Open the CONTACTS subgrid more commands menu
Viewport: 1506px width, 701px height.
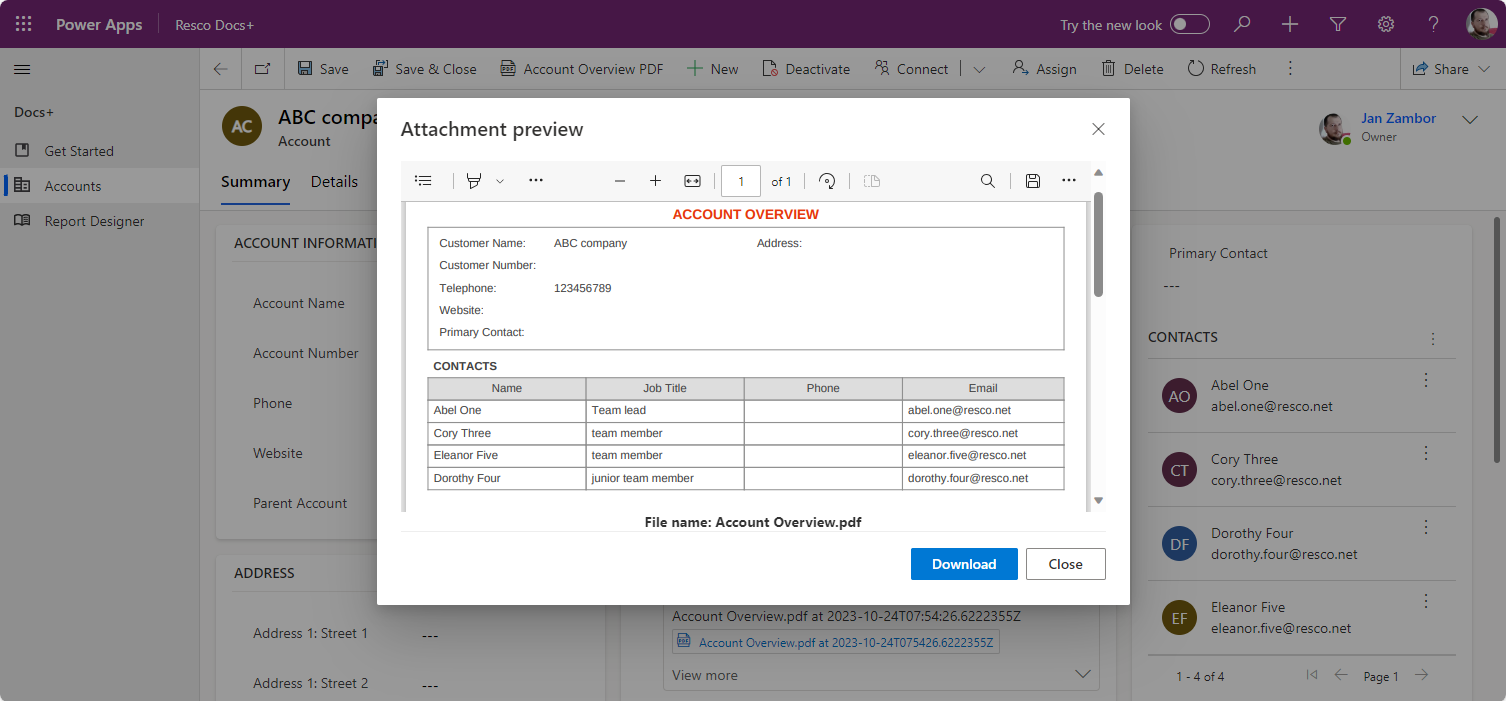pyautogui.click(x=1433, y=339)
